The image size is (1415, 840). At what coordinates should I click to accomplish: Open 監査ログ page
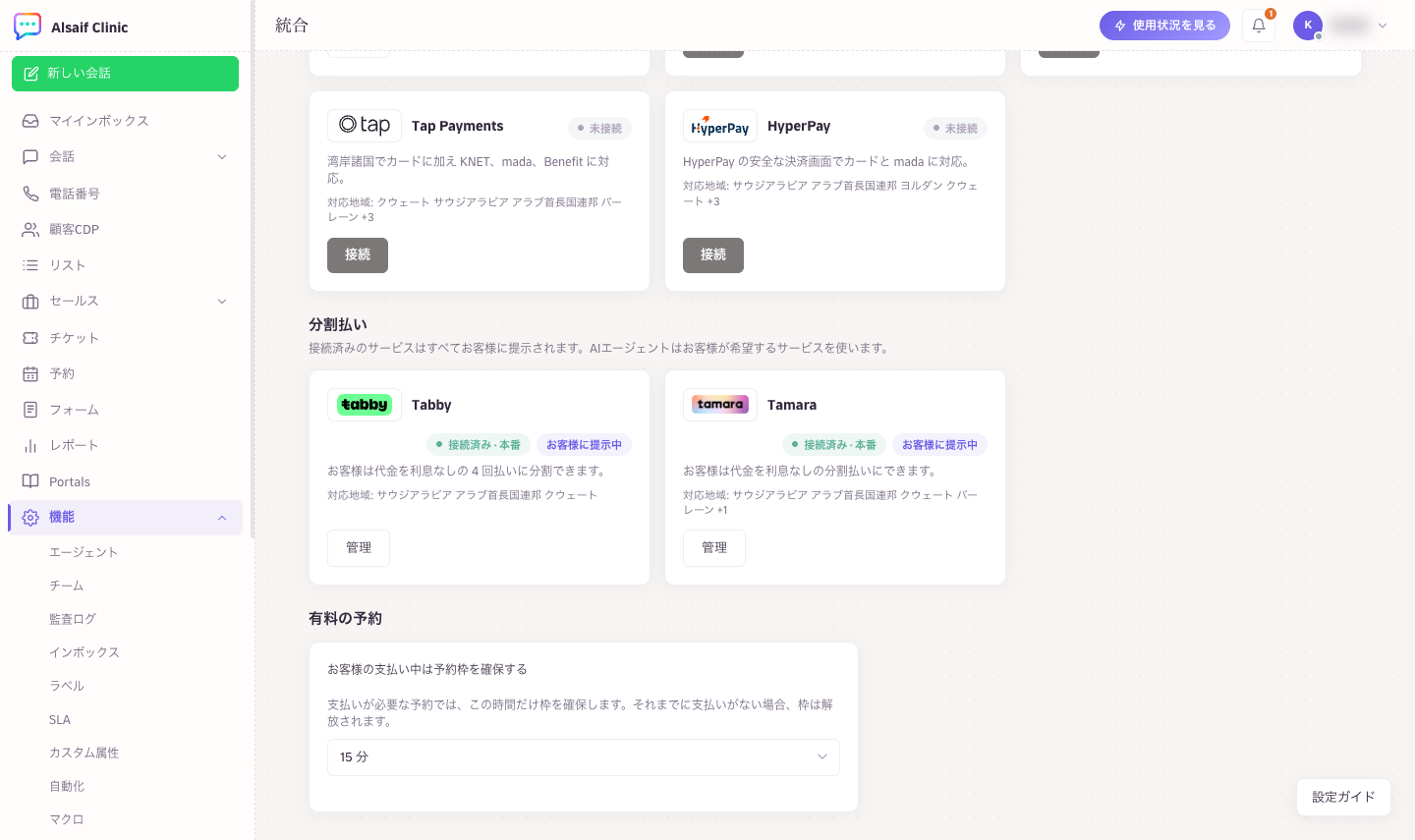coord(73,619)
